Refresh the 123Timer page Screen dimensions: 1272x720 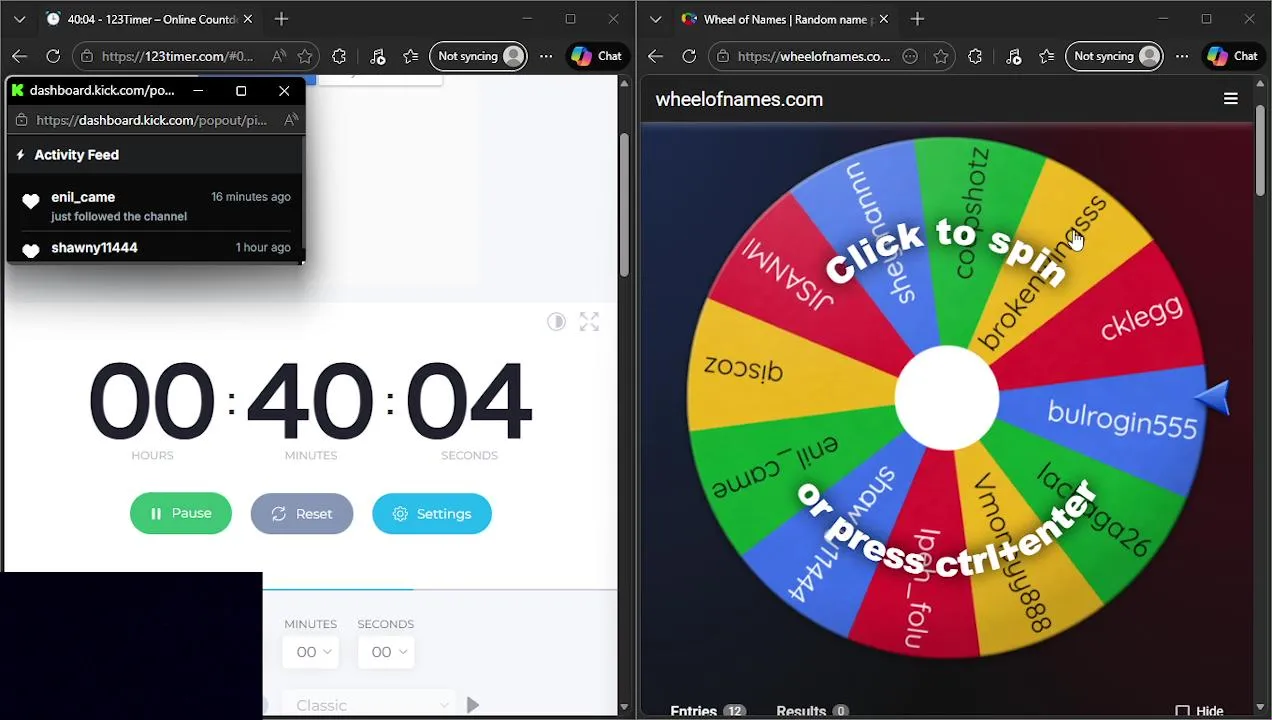pos(53,57)
